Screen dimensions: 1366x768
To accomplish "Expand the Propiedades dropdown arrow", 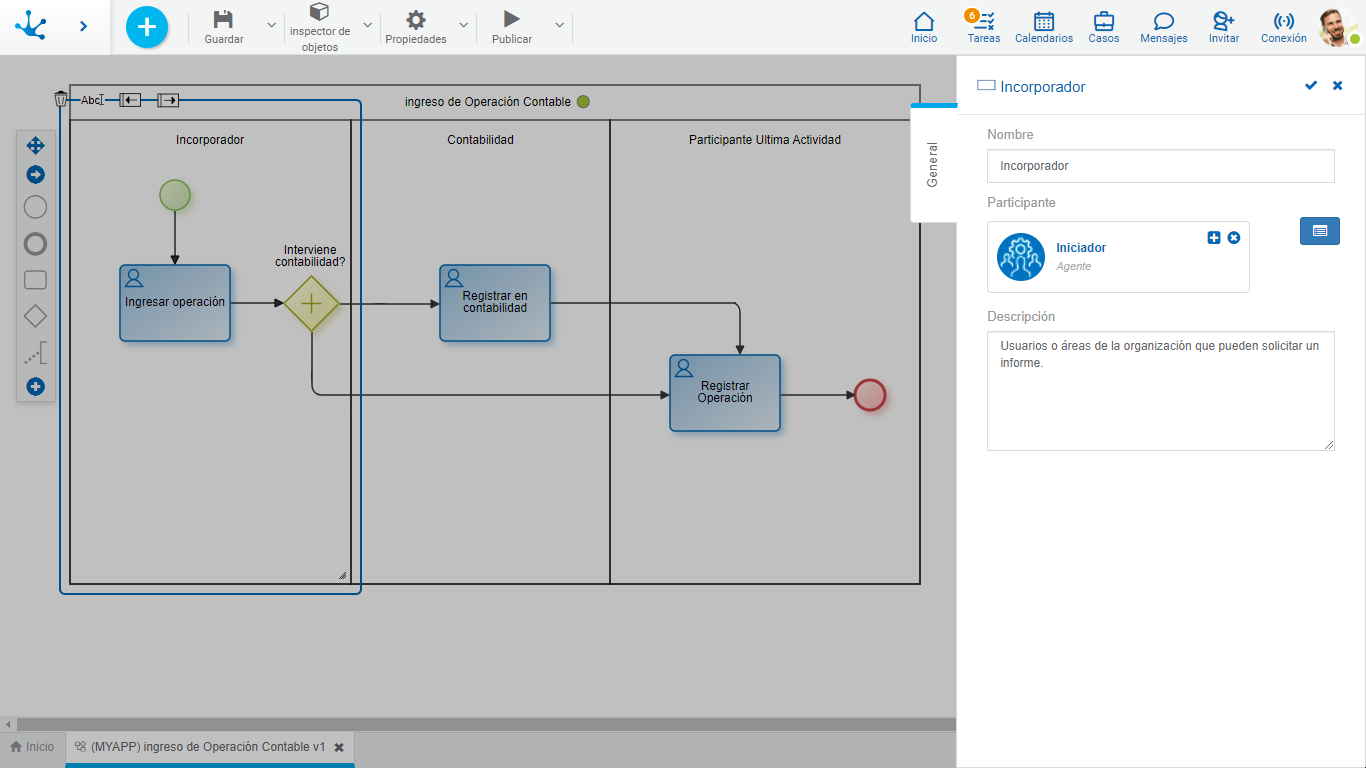I will point(463,25).
